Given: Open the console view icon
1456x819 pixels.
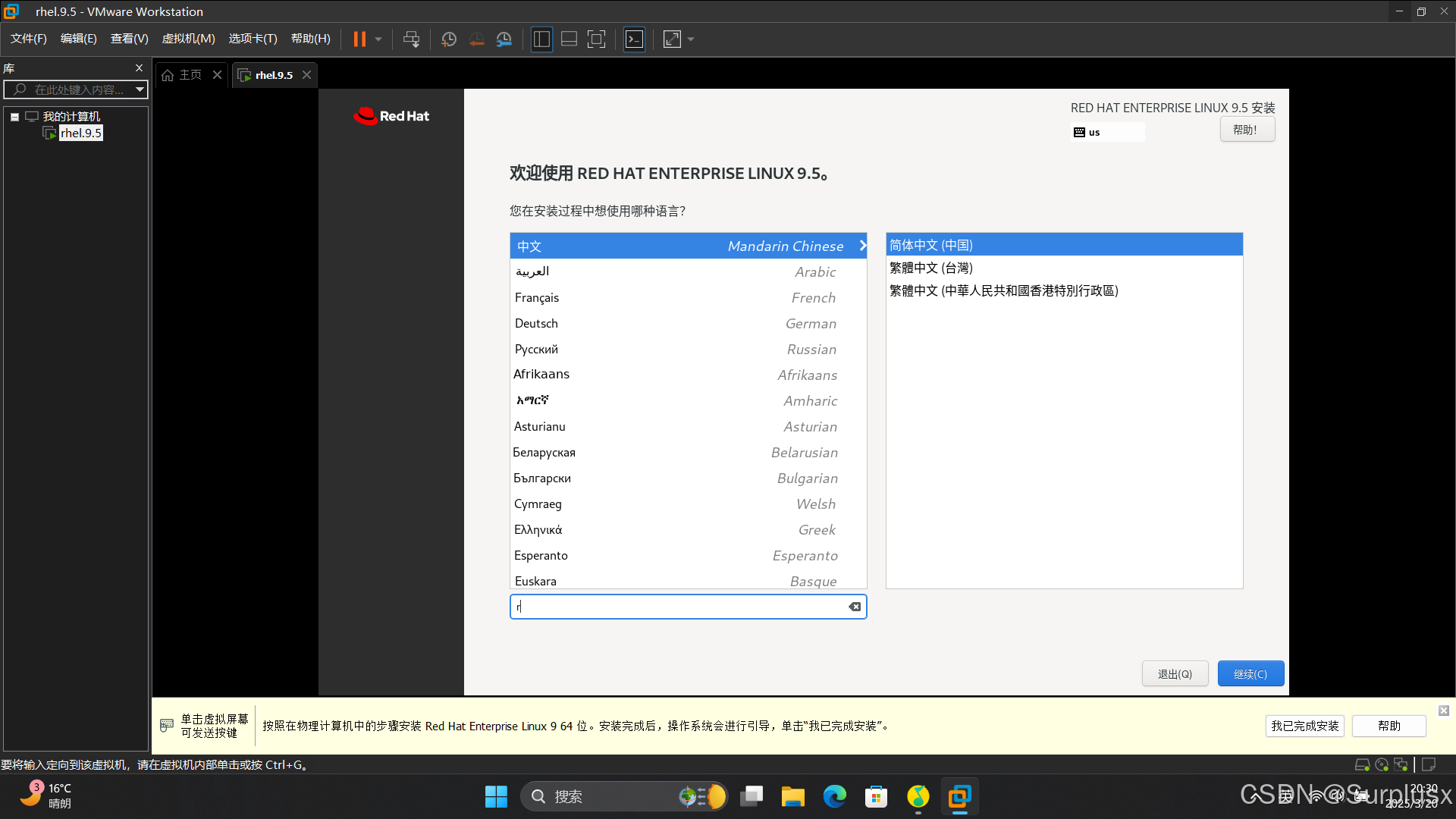Looking at the screenshot, I should pos(634,39).
